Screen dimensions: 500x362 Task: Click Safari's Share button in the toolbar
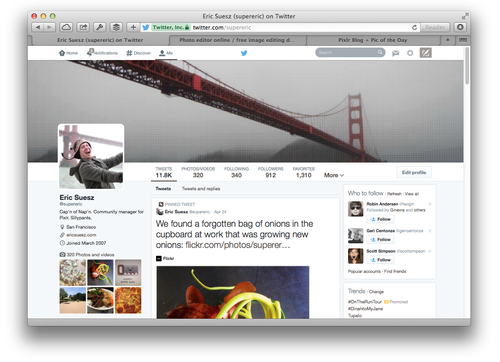tap(83, 27)
